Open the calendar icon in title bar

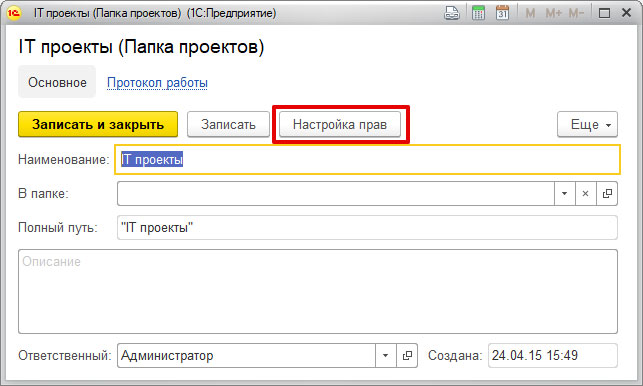pos(502,13)
